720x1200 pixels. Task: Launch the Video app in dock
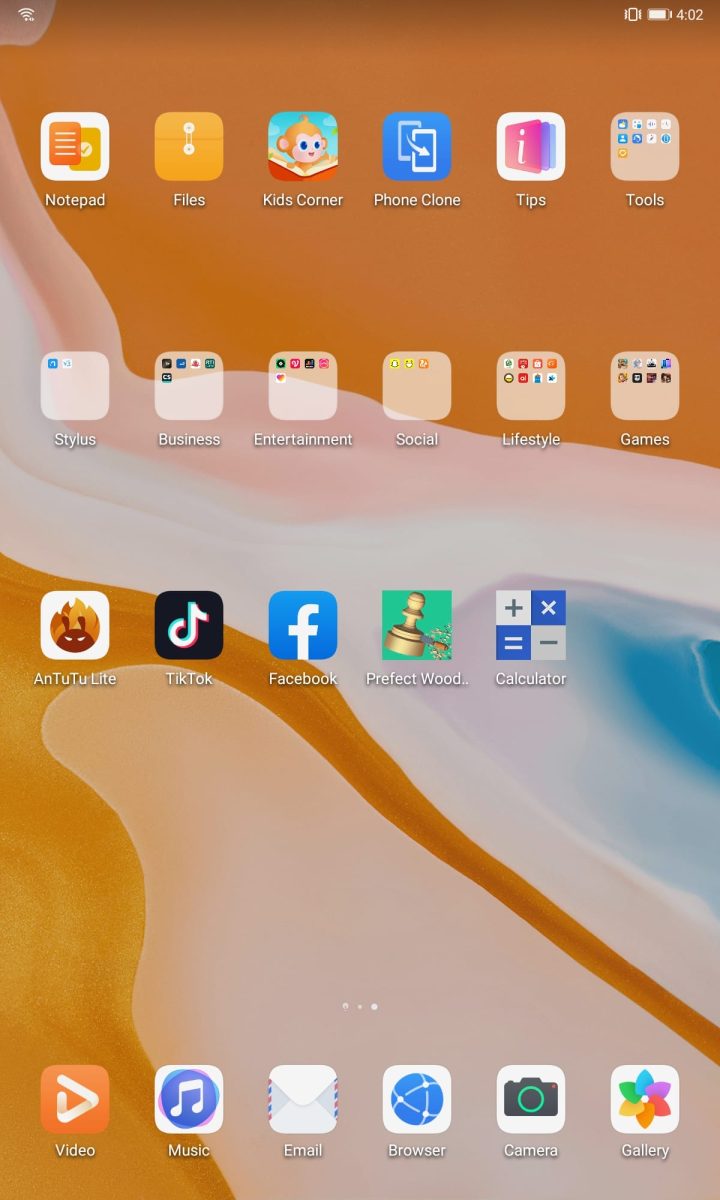point(75,1099)
